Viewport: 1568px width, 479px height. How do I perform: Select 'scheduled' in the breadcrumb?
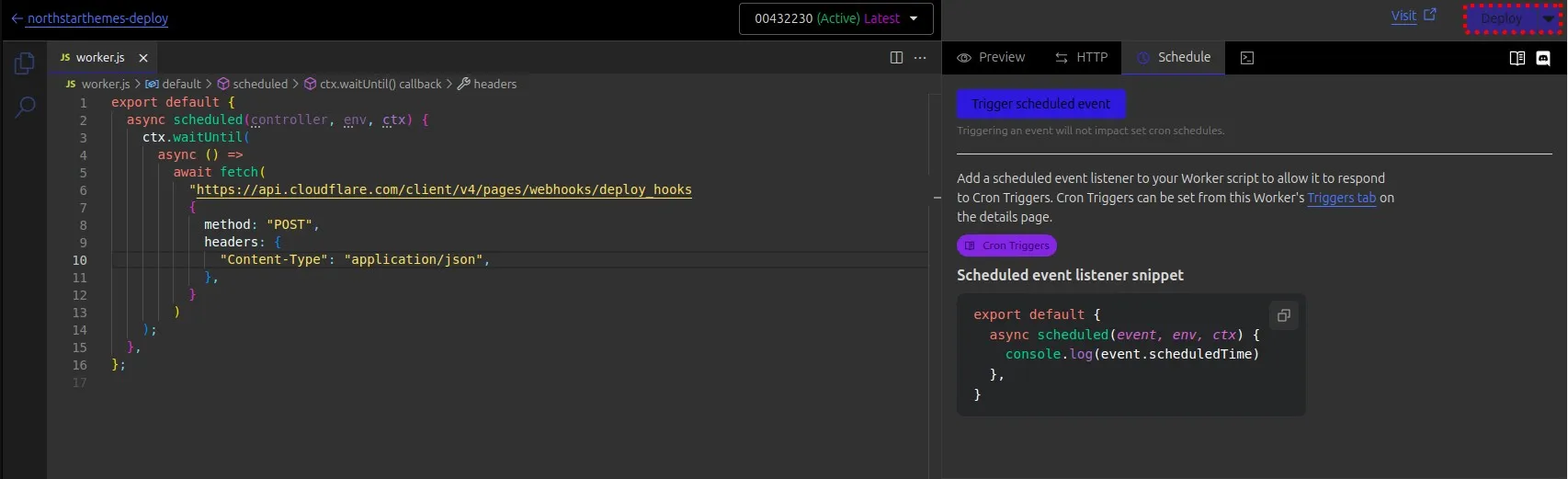tap(253, 84)
